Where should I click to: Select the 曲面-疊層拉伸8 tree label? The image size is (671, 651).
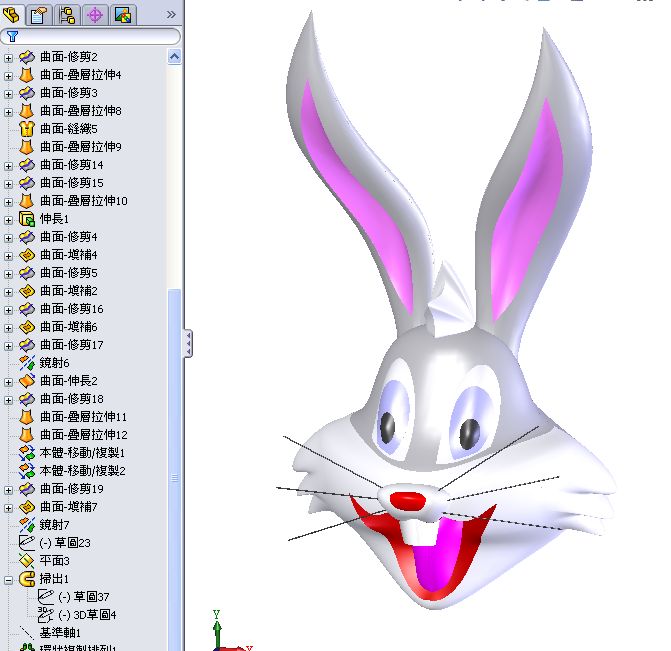pos(80,111)
